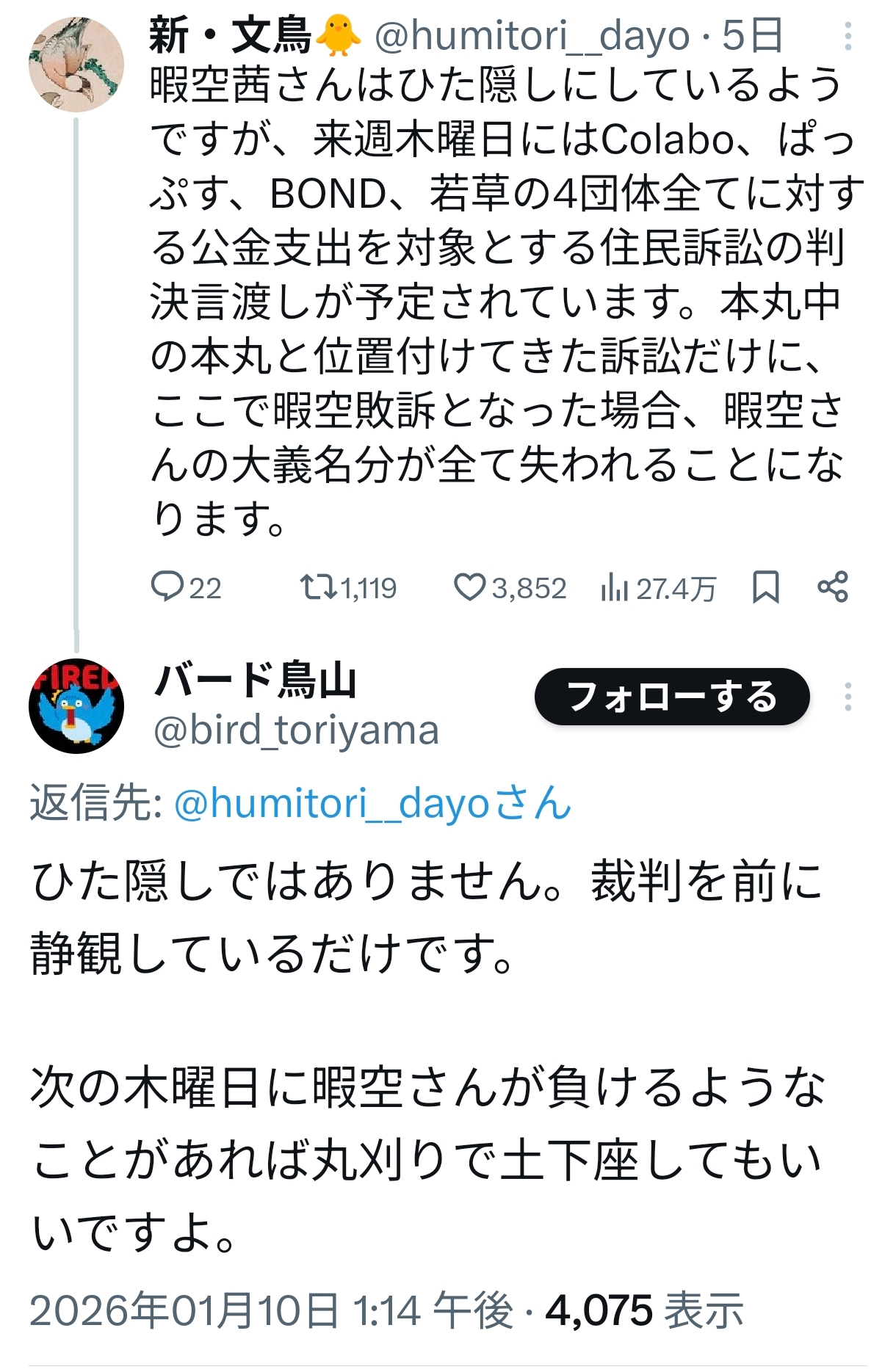Open more options on 新・文鳥 tweet
The width and height of the screenshot is (896, 1372).
pos(848,36)
